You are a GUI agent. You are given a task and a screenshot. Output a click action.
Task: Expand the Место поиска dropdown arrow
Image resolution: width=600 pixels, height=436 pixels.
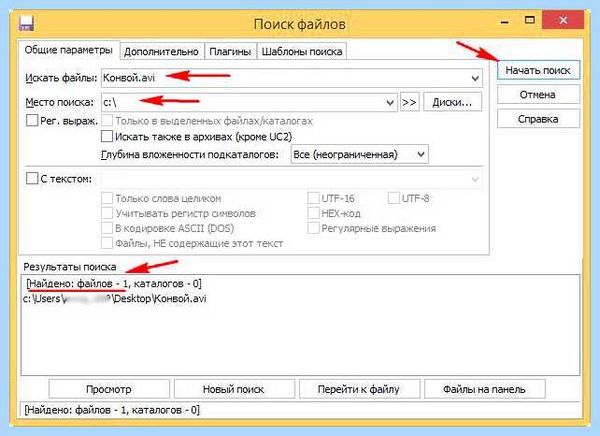390,103
